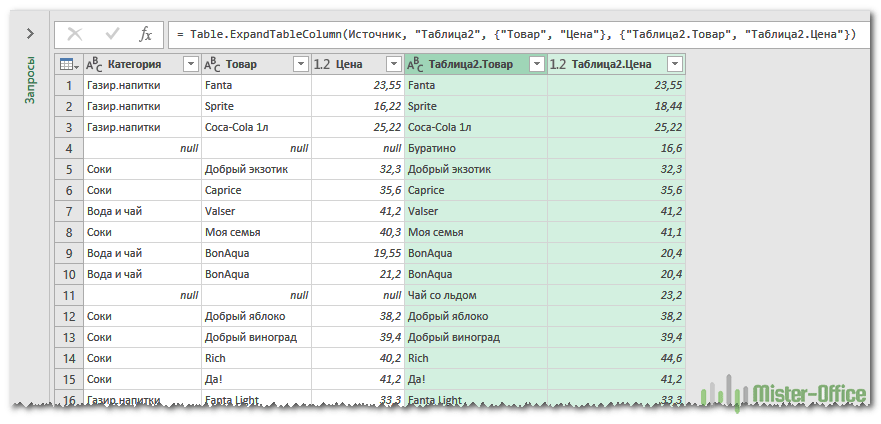Change data type icon of Товар column
This screenshot has width=881, height=424.
point(212,64)
